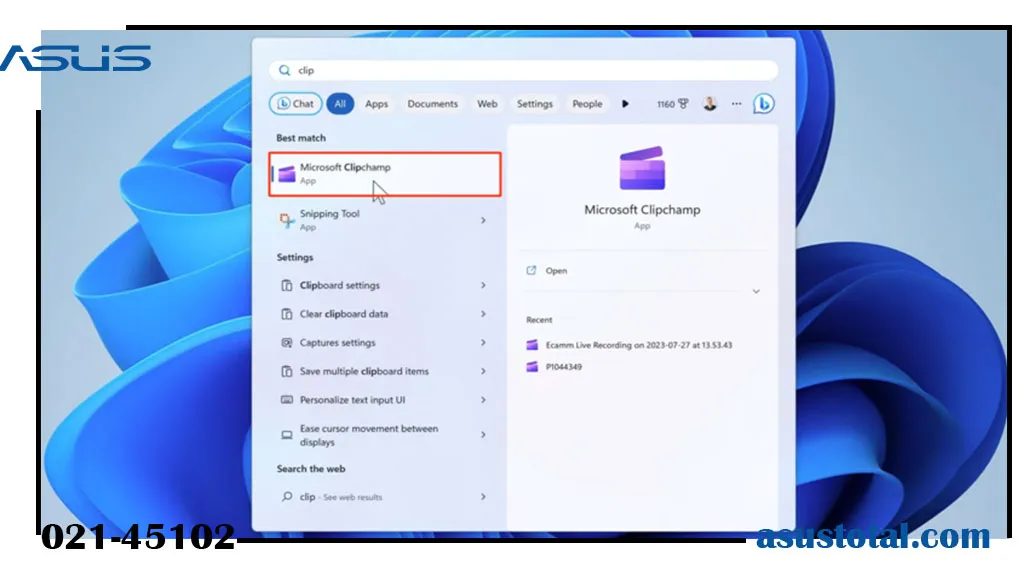The image size is (1024, 575).
Task: Expand the Clipboard settings chevron
Action: 483,285
